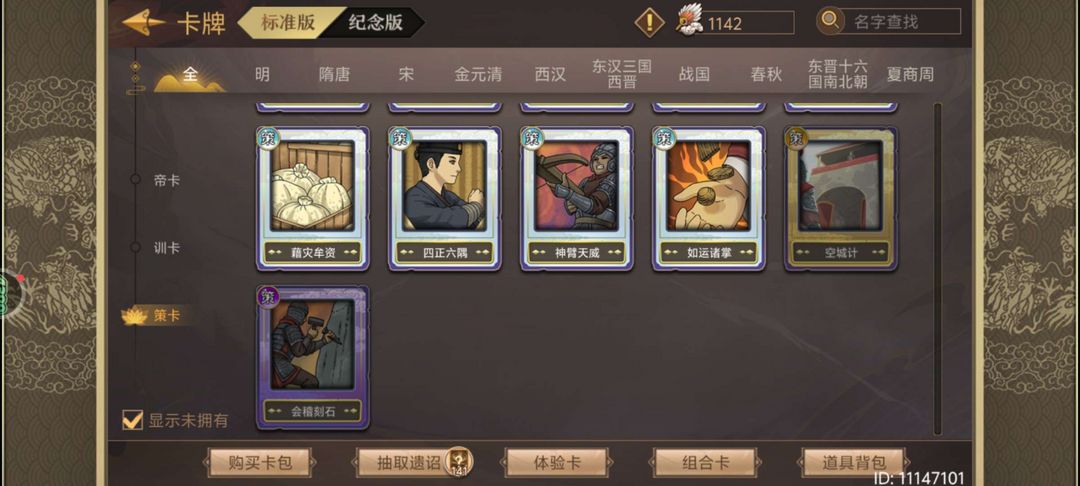Select 训卡 in the side list
This screenshot has width=1080, height=486.
tap(167, 248)
